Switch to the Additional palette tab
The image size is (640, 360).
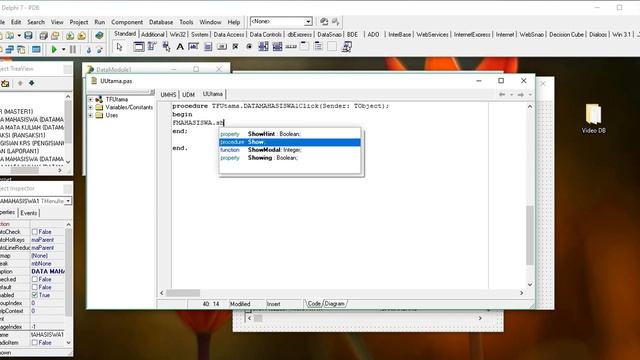(x=153, y=35)
